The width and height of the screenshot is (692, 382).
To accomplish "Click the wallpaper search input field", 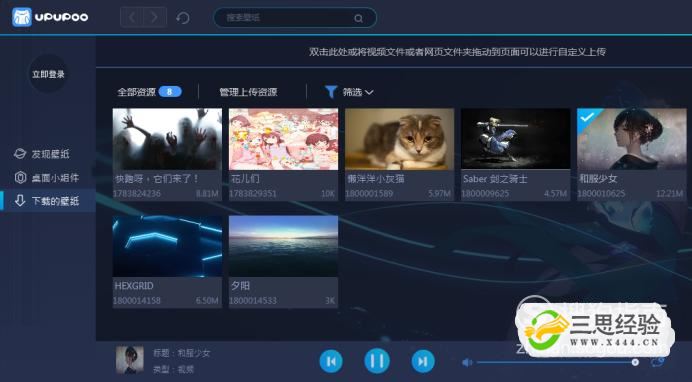I will [x=295, y=18].
